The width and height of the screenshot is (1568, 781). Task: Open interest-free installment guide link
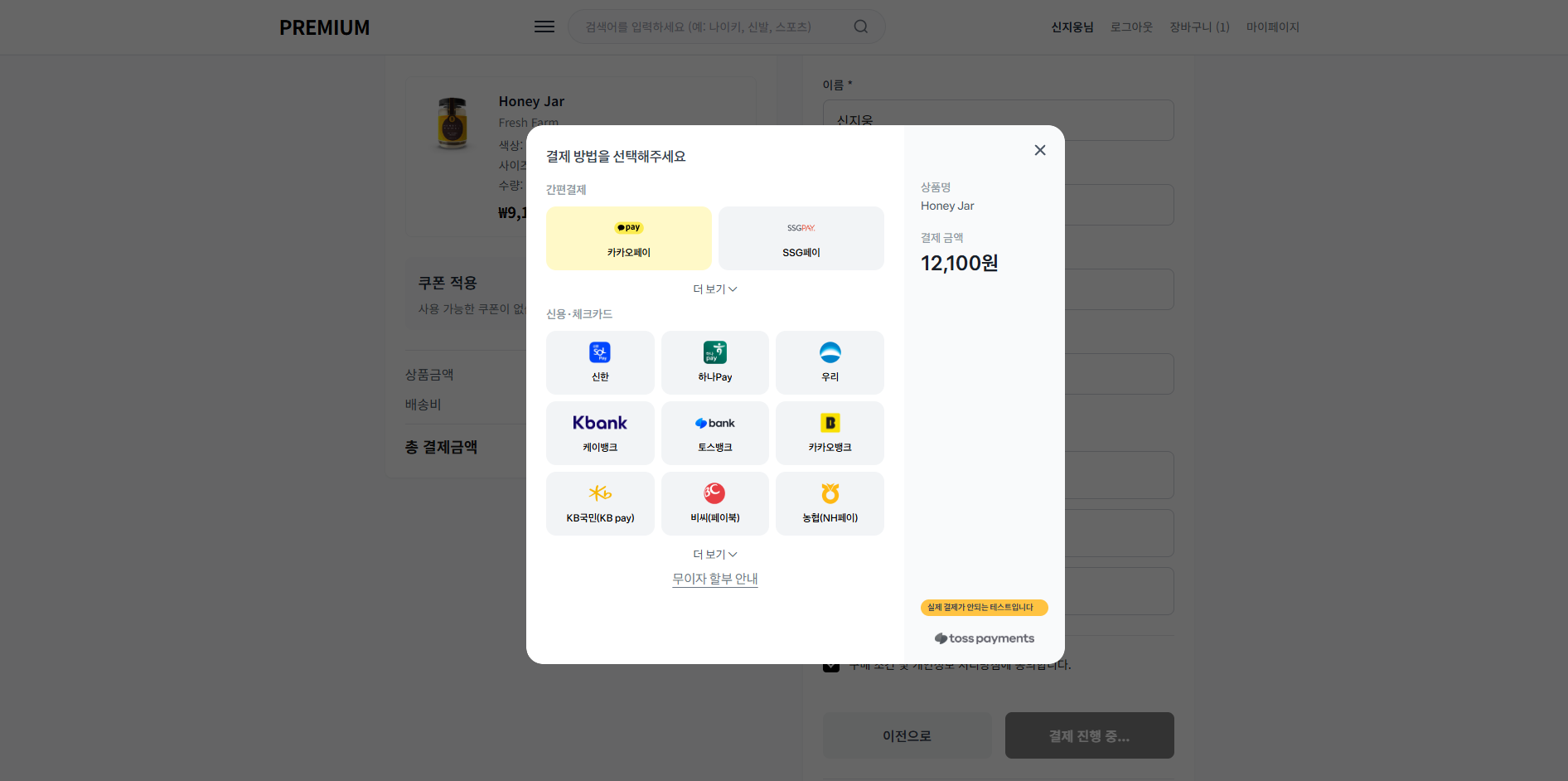click(x=714, y=579)
